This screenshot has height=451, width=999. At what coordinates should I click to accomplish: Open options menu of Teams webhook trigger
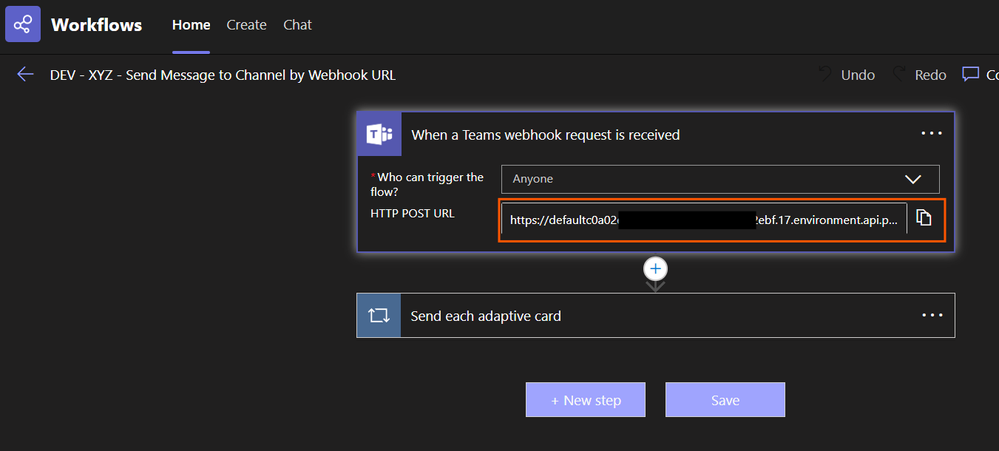coord(931,134)
